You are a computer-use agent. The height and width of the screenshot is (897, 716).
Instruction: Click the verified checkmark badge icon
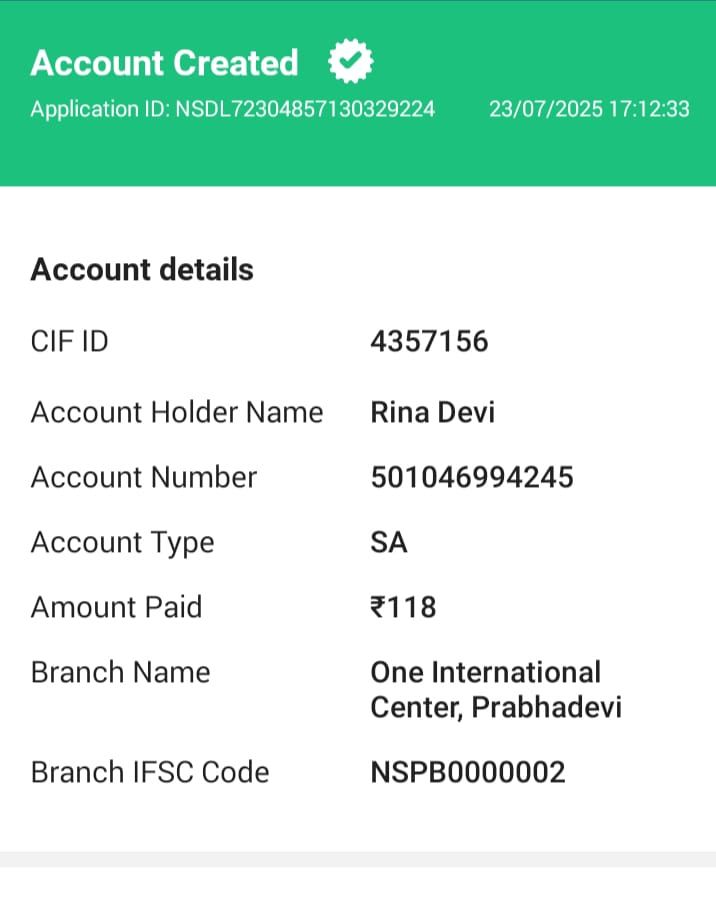coord(351,63)
